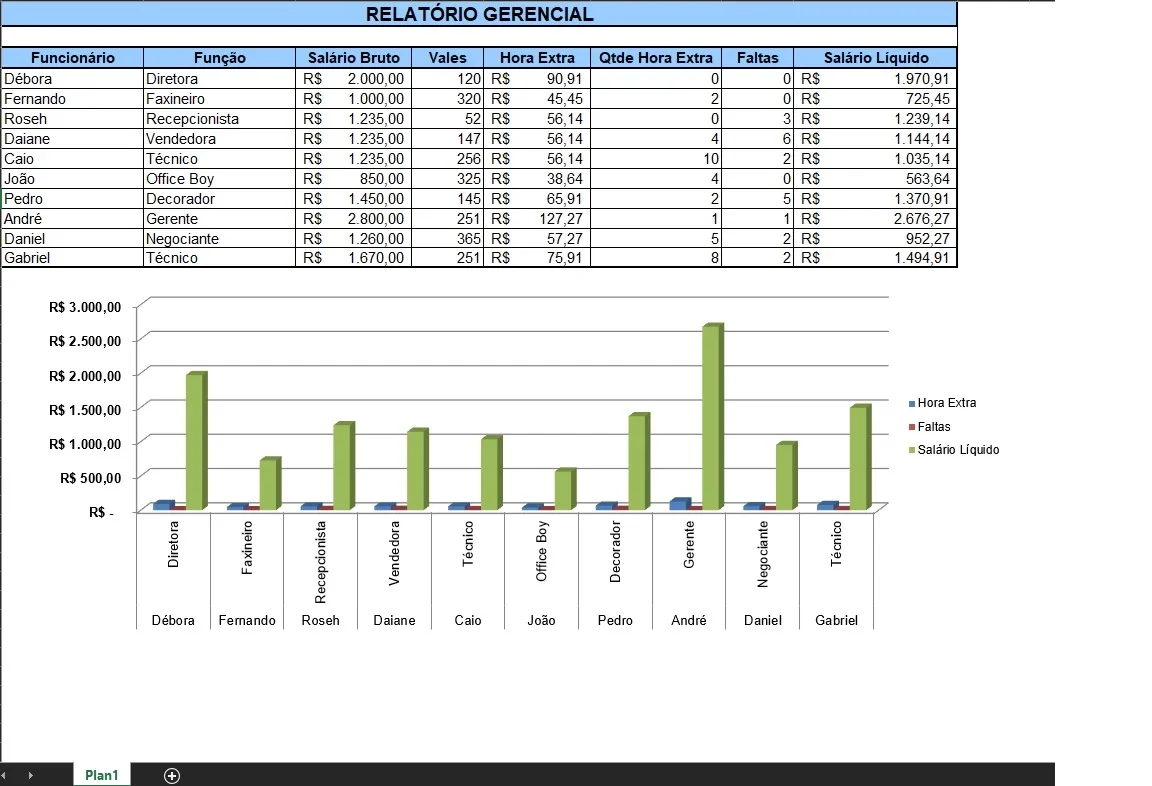Click the Pedro chart axis label
This screenshot has width=1152, height=786.
(615, 620)
